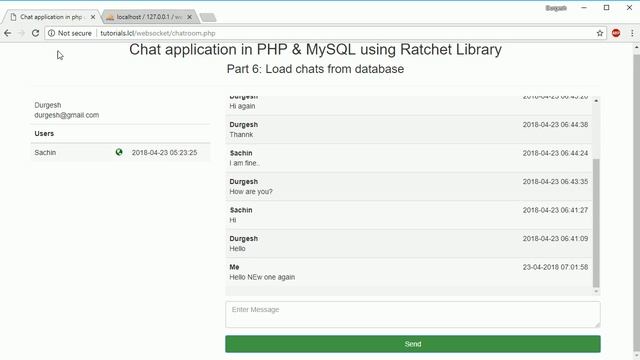Click the Users heading
Image resolution: width=640 pixels, height=360 pixels.
44,133
